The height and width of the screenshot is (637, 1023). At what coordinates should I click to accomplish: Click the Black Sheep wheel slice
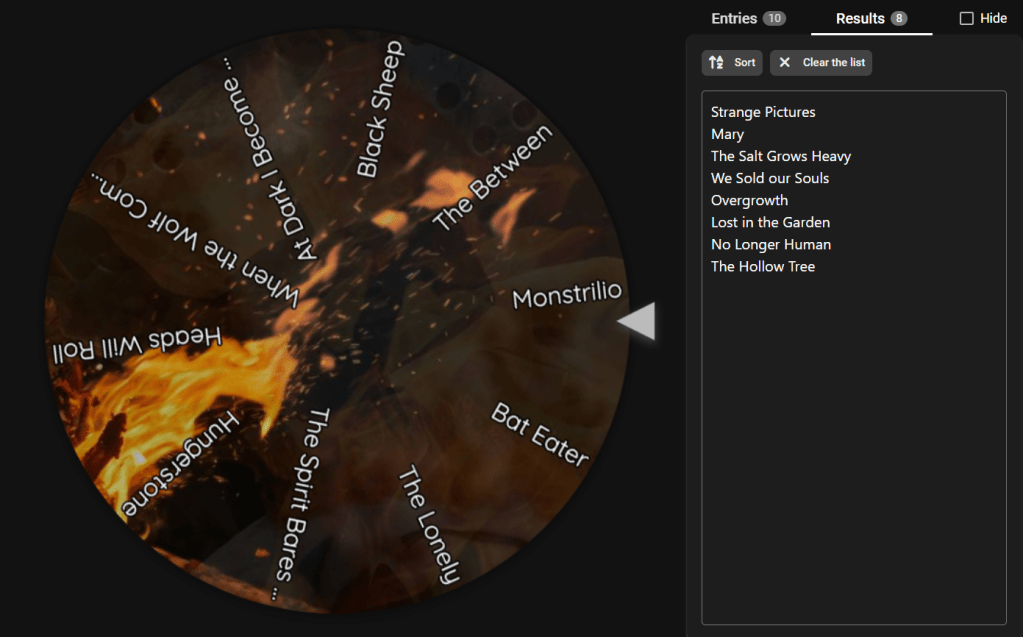tap(380, 110)
